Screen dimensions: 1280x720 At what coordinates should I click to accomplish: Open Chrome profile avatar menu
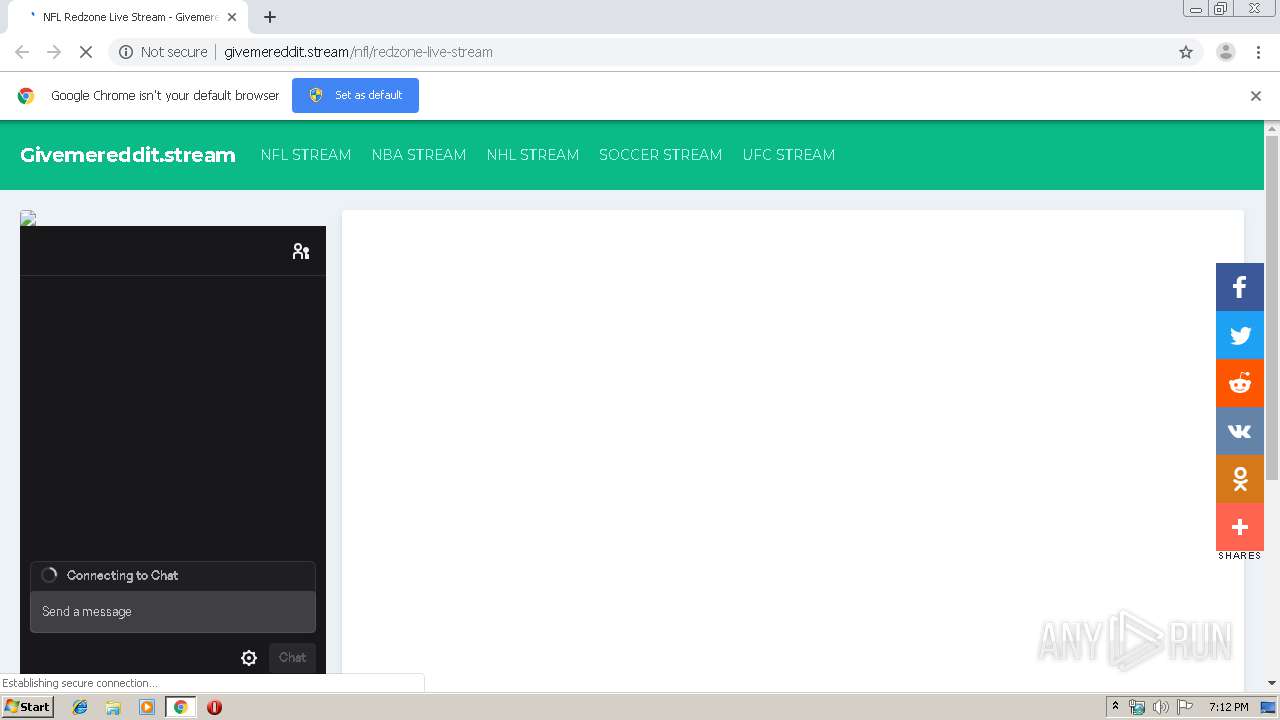tap(1226, 52)
